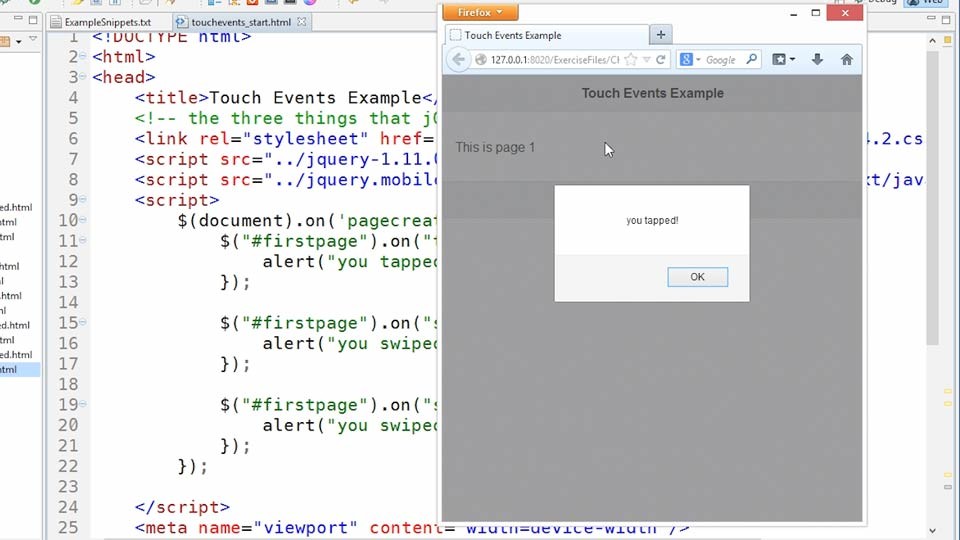Close the Firefox window
960x540 pixels.
tap(845, 12)
